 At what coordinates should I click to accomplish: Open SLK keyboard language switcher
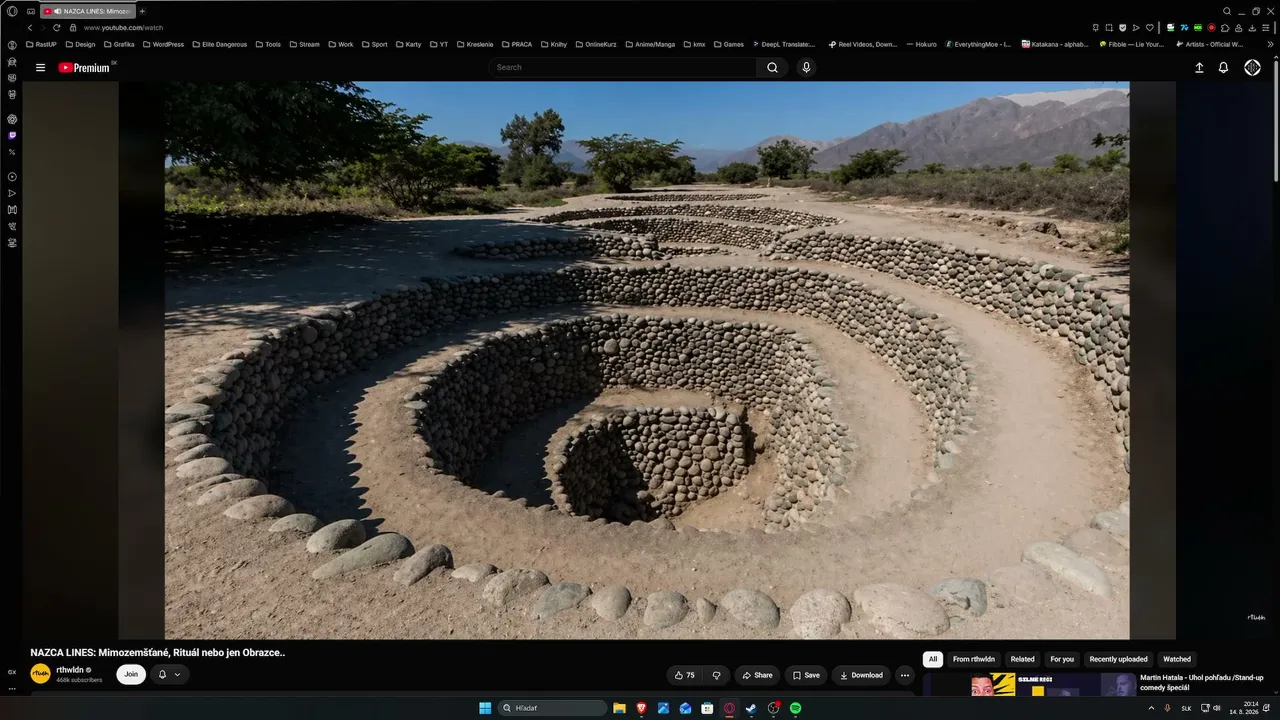(x=1186, y=708)
